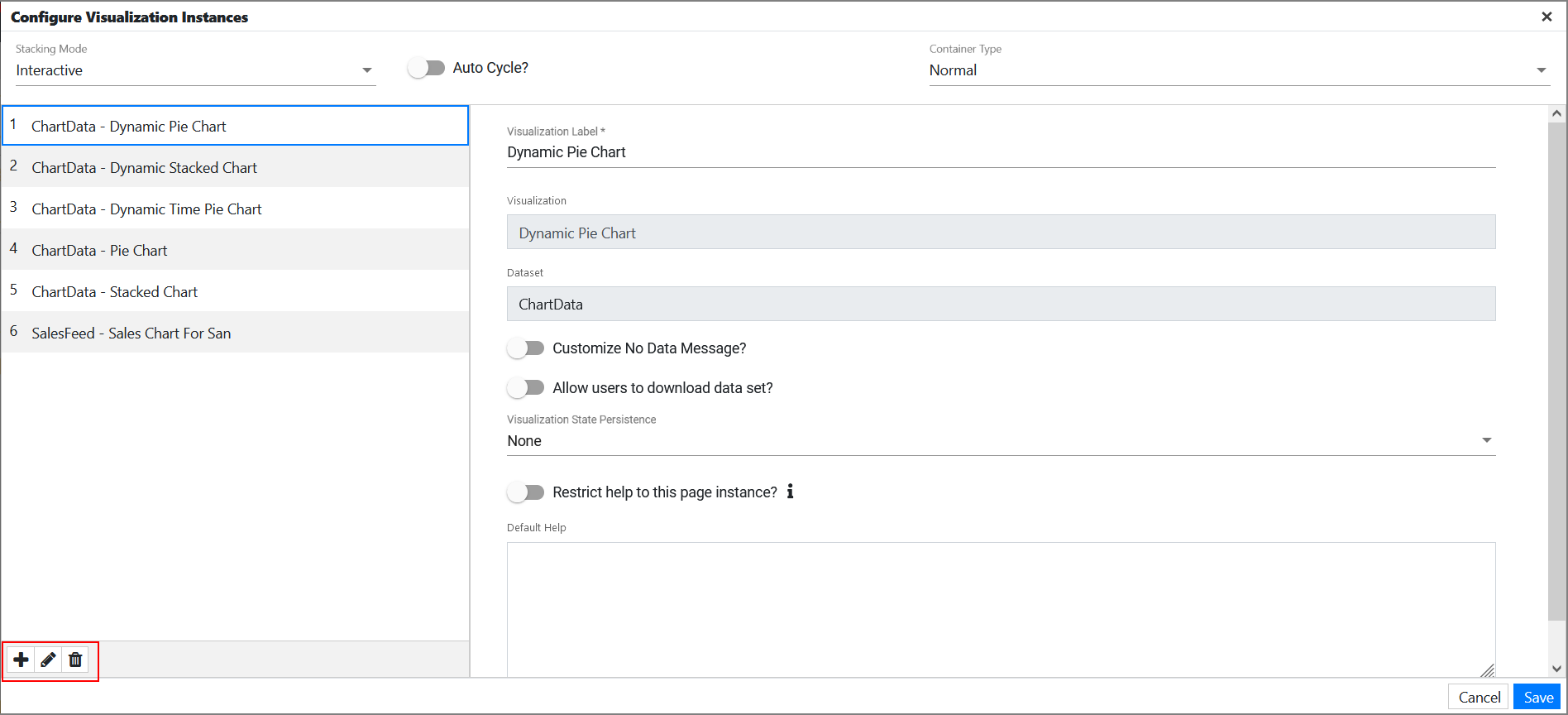Click info icon beside Restrict help

coord(790,492)
